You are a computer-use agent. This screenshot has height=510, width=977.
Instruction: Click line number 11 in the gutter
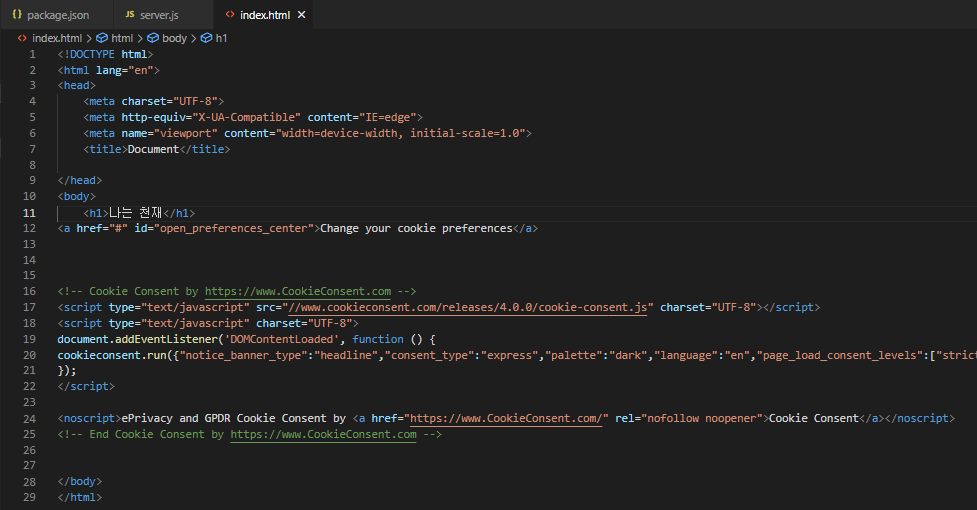click(29, 212)
